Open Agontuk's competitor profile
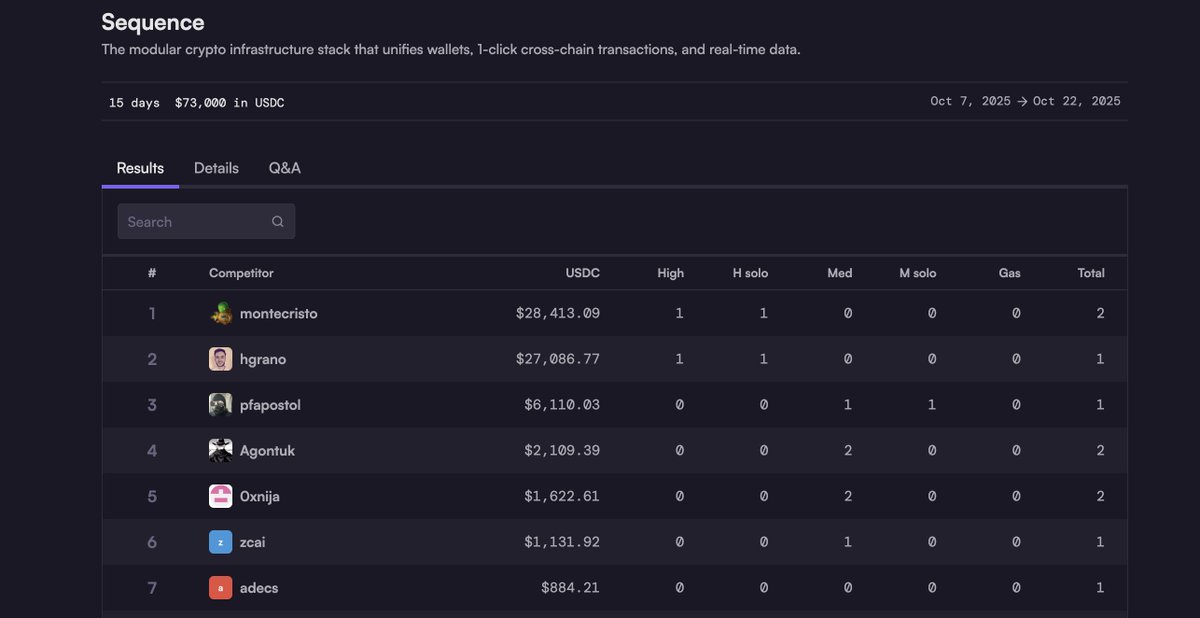Viewport: 1200px width, 618px height. [267, 451]
